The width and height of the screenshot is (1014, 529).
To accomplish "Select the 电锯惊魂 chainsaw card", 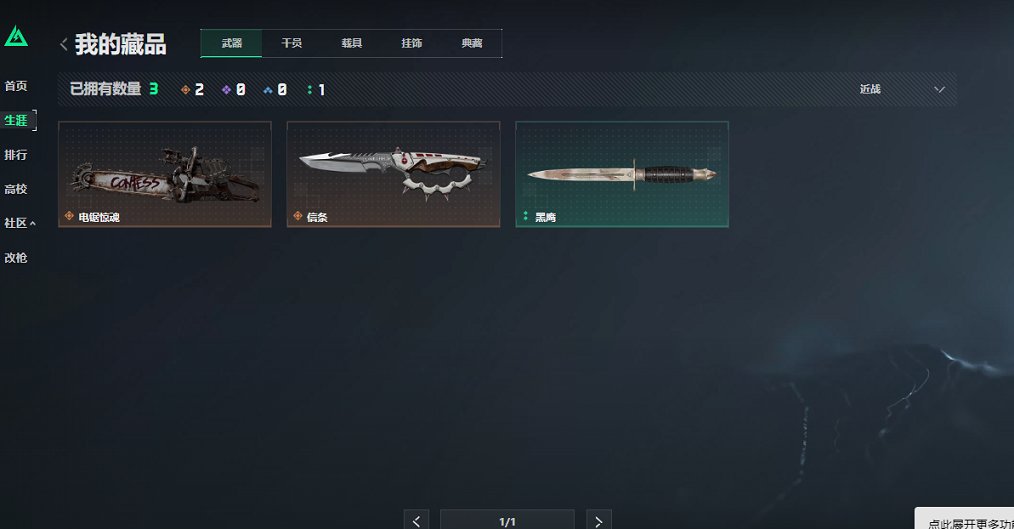I will coord(165,174).
